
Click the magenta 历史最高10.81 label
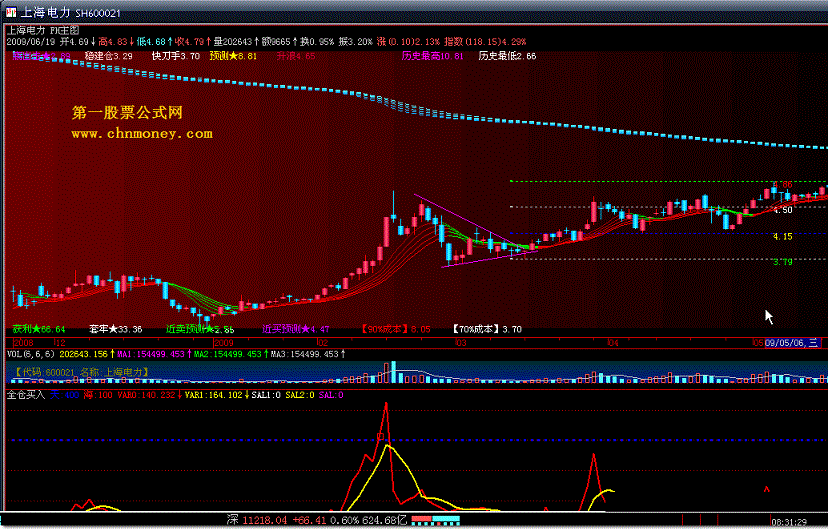[x=432, y=55]
